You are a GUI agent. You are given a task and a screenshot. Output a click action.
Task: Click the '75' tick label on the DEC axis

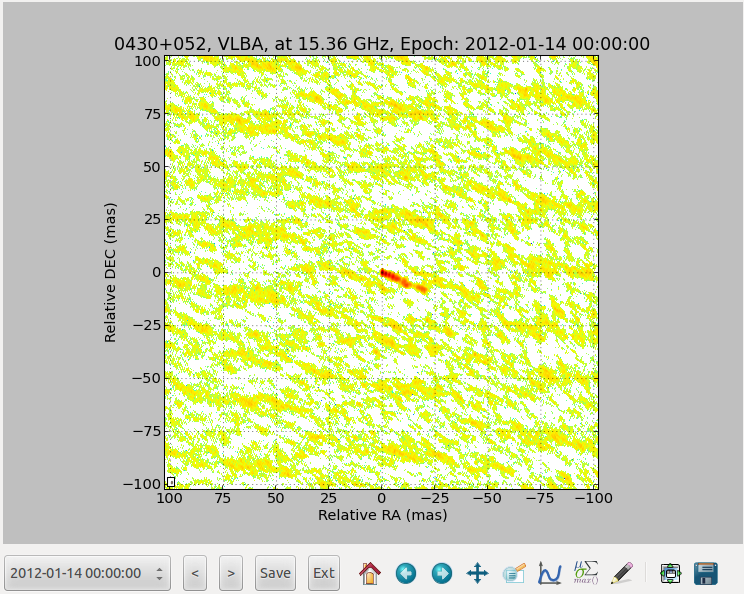(x=152, y=114)
